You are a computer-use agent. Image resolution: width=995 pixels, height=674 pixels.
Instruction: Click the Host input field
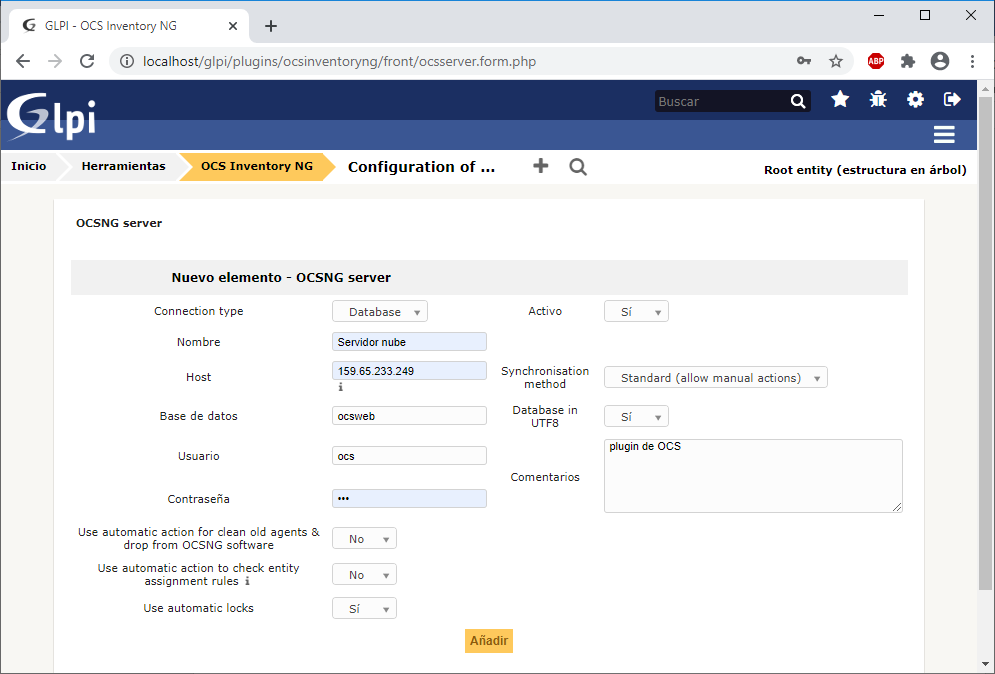pos(409,371)
